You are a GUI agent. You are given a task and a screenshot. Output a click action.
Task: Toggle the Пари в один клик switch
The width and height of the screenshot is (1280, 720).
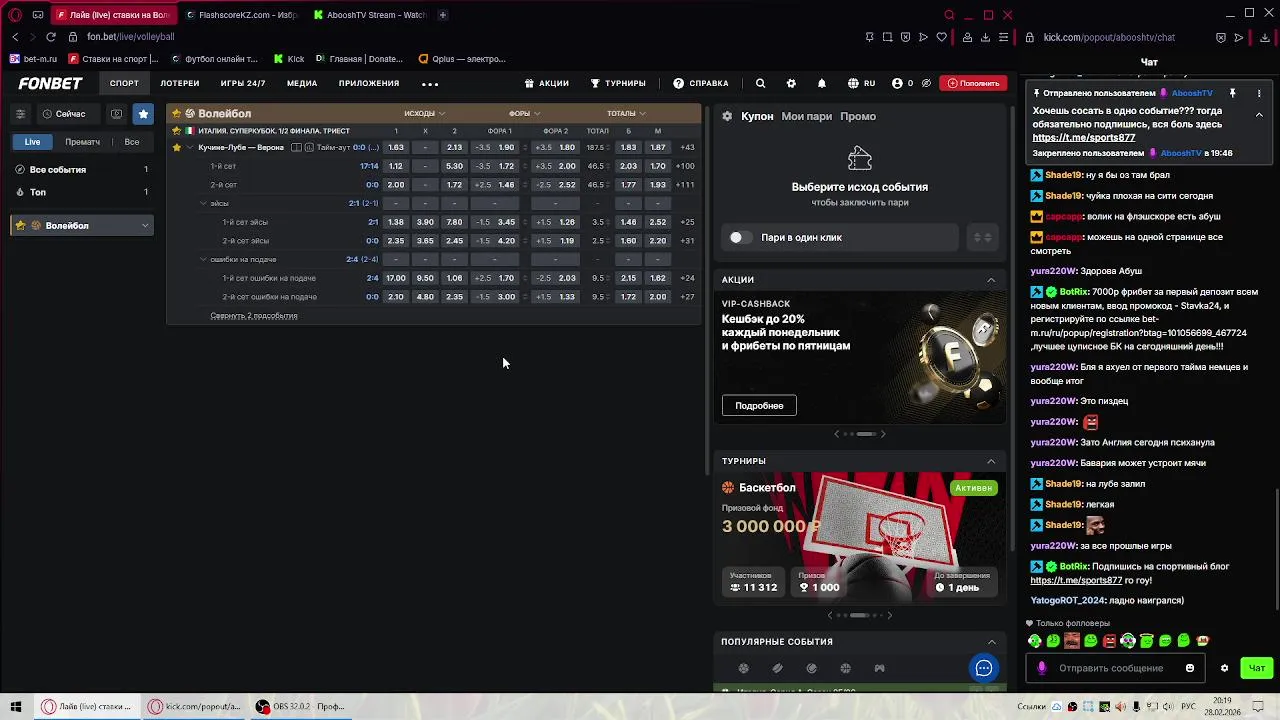coord(738,237)
